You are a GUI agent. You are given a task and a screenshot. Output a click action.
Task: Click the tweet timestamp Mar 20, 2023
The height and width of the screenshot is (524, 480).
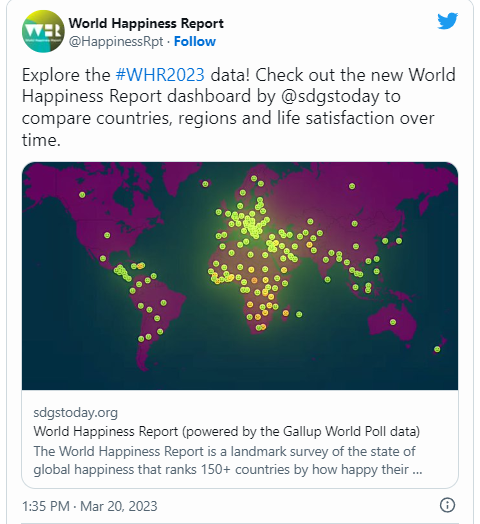(x=119, y=506)
